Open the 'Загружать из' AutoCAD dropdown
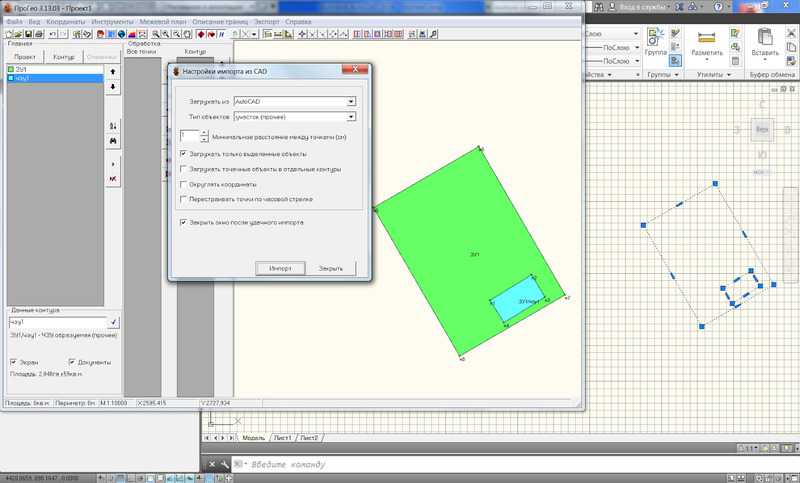The image size is (800, 483). tap(352, 102)
